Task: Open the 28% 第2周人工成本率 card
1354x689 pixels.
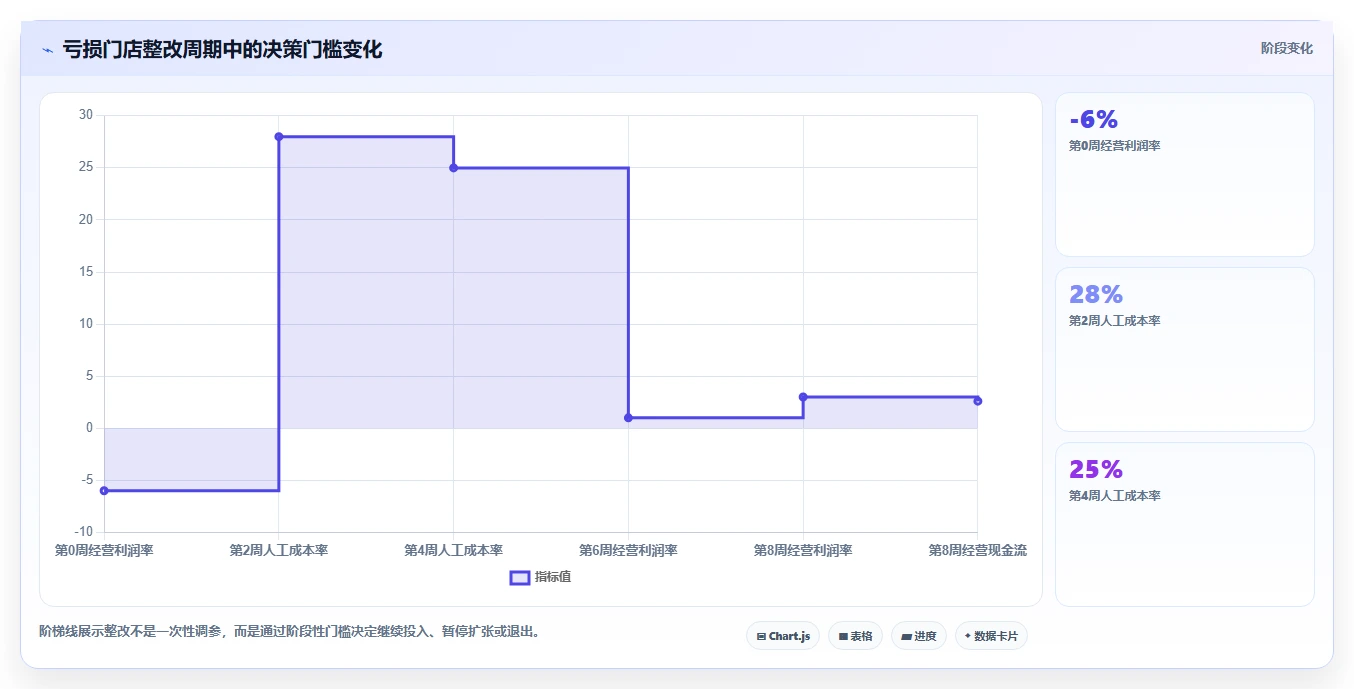Action: [1185, 349]
